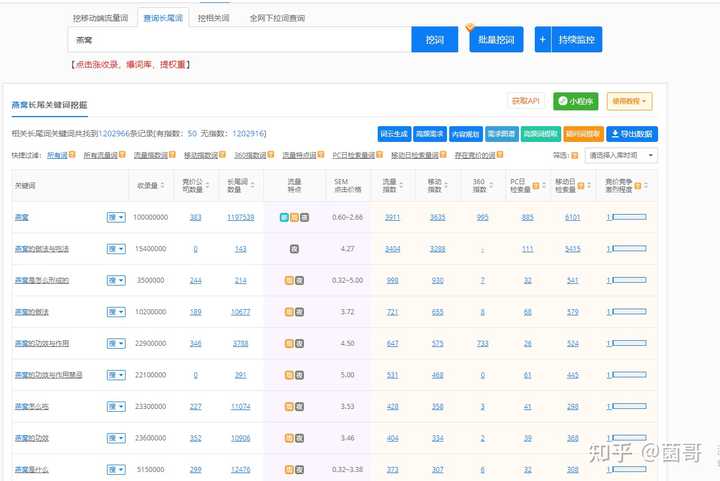The image size is (720, 481).
Task: Click the 词云生成 toolbar button
Action: 394,134
